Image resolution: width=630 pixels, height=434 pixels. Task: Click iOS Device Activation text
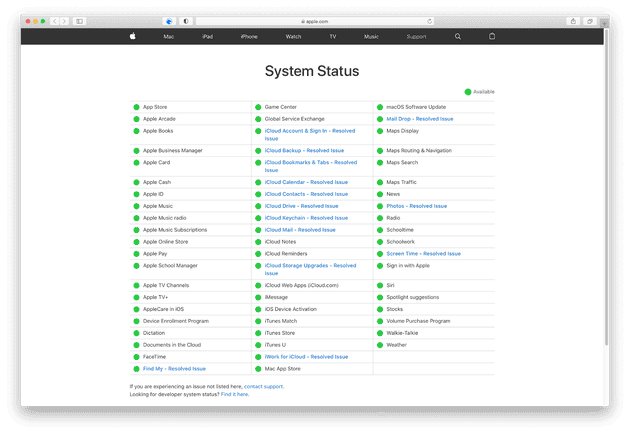pos(290,309)
